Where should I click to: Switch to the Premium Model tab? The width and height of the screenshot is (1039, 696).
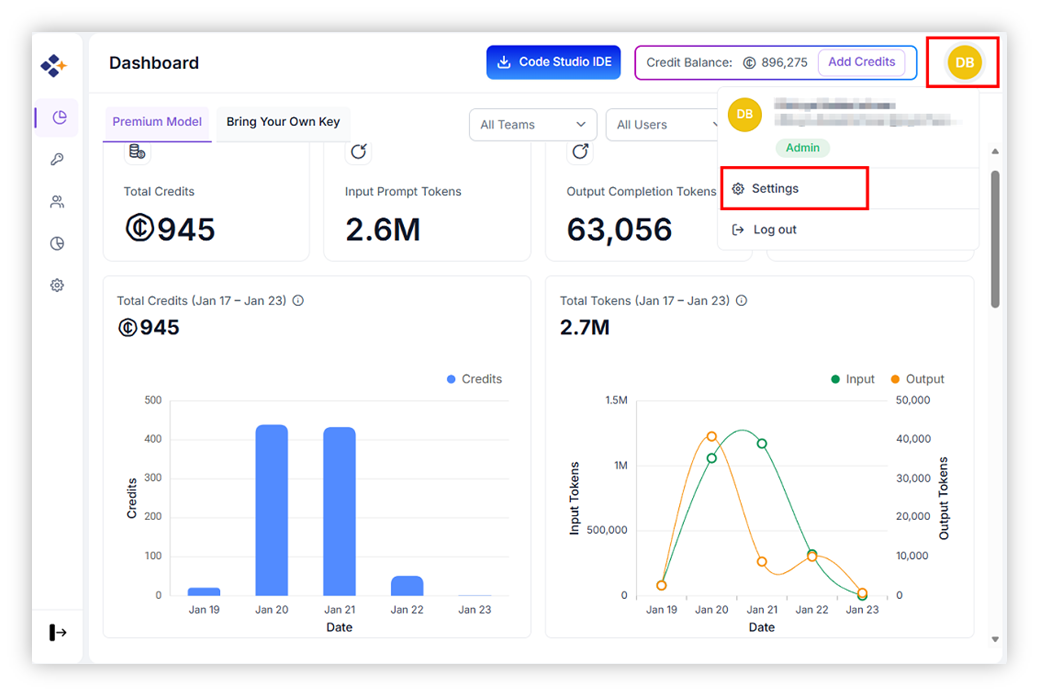pos(157,122)
